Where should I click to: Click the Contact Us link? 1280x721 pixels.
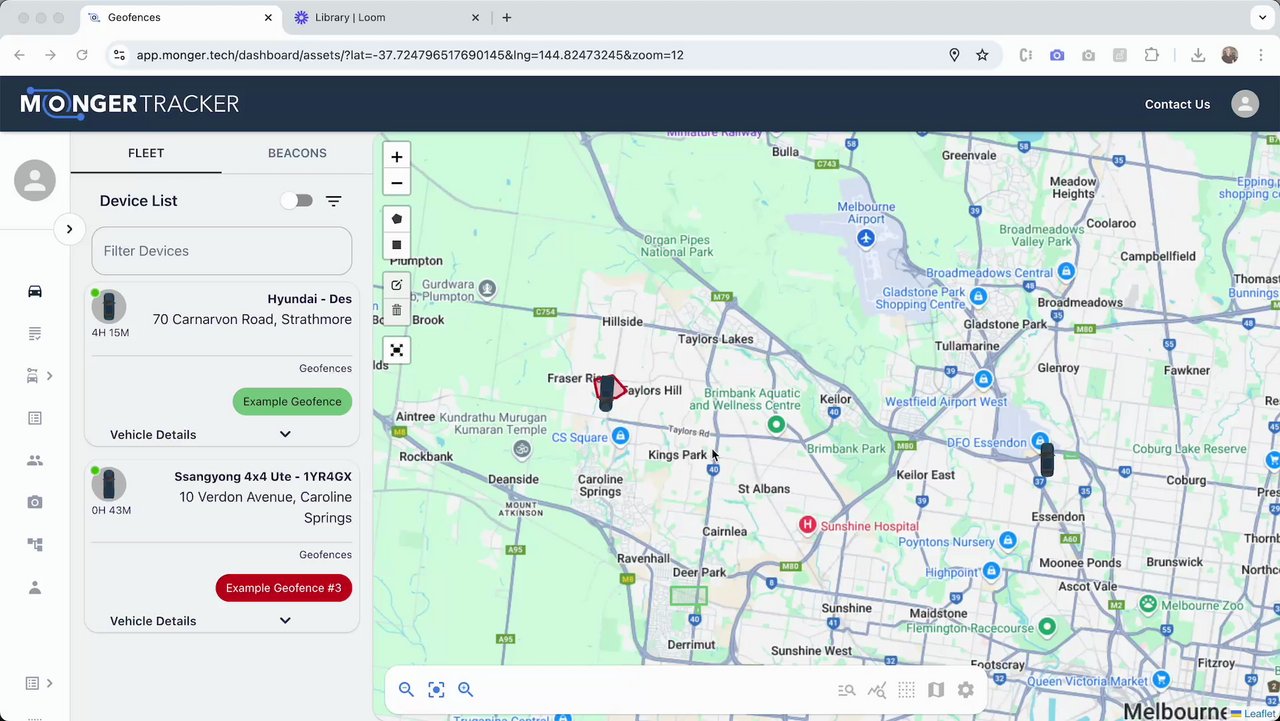point(1177,104)
